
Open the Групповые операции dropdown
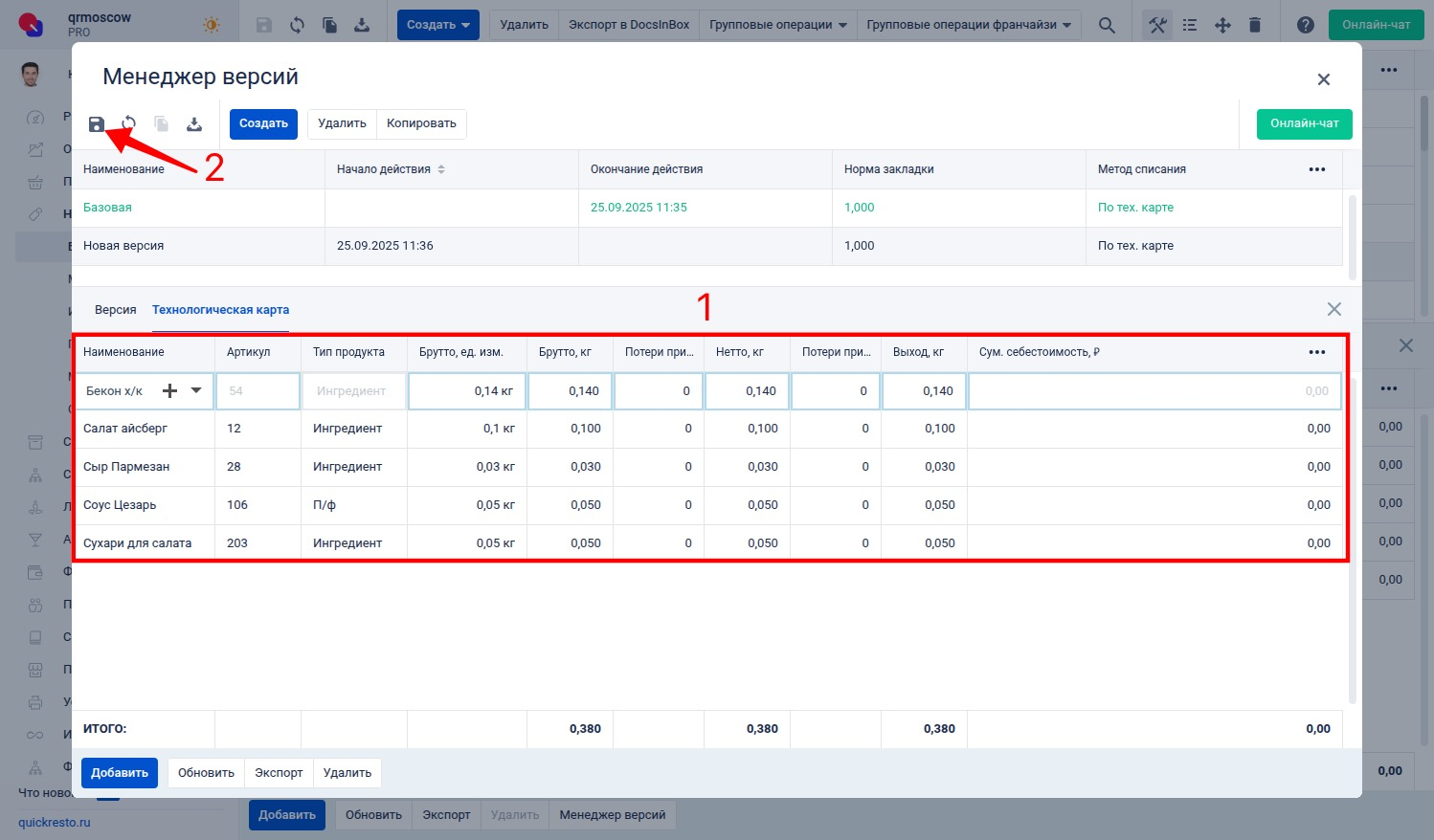[x=777, y=25]
